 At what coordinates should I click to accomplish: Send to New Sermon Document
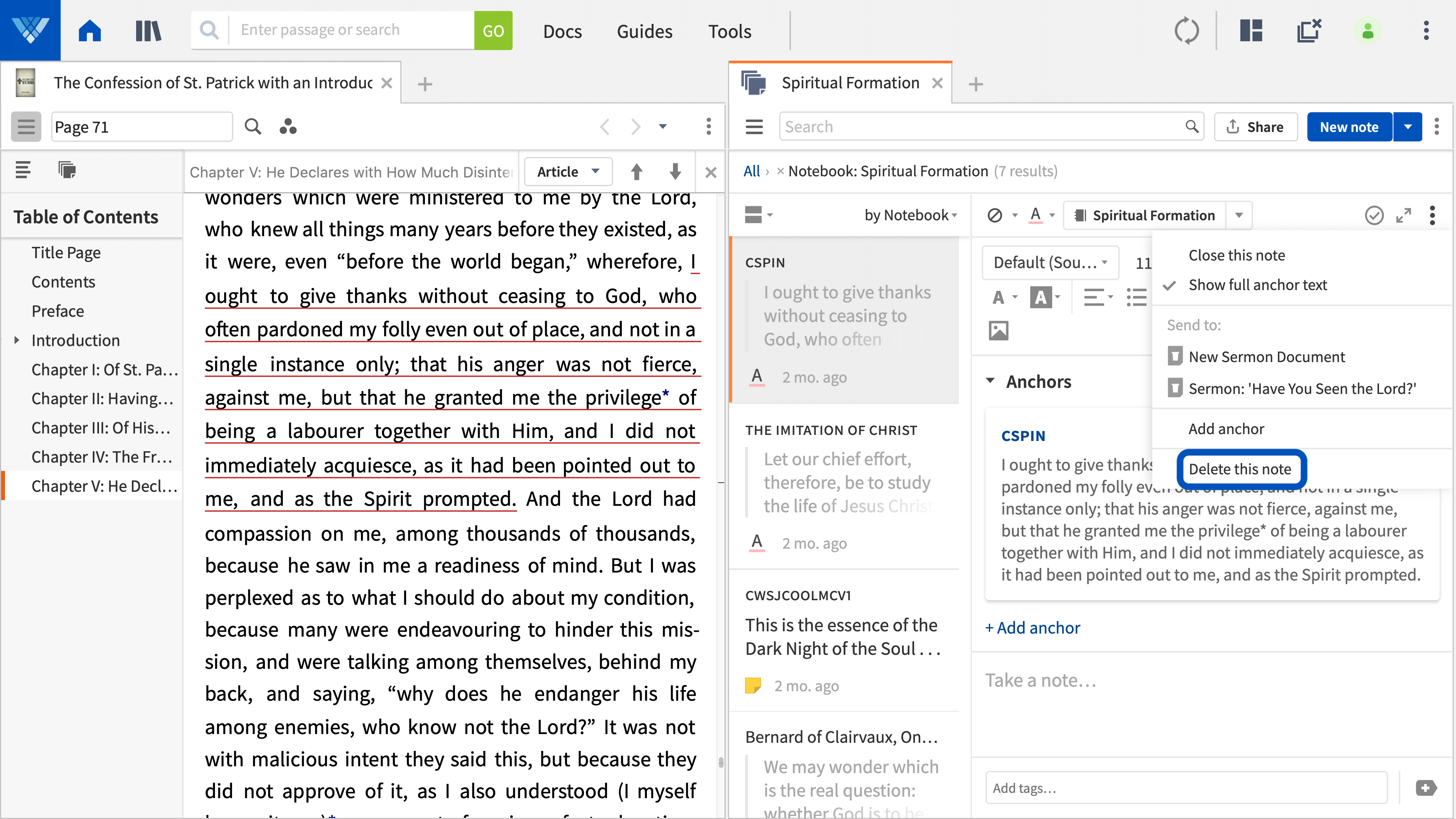[1267, 357]
